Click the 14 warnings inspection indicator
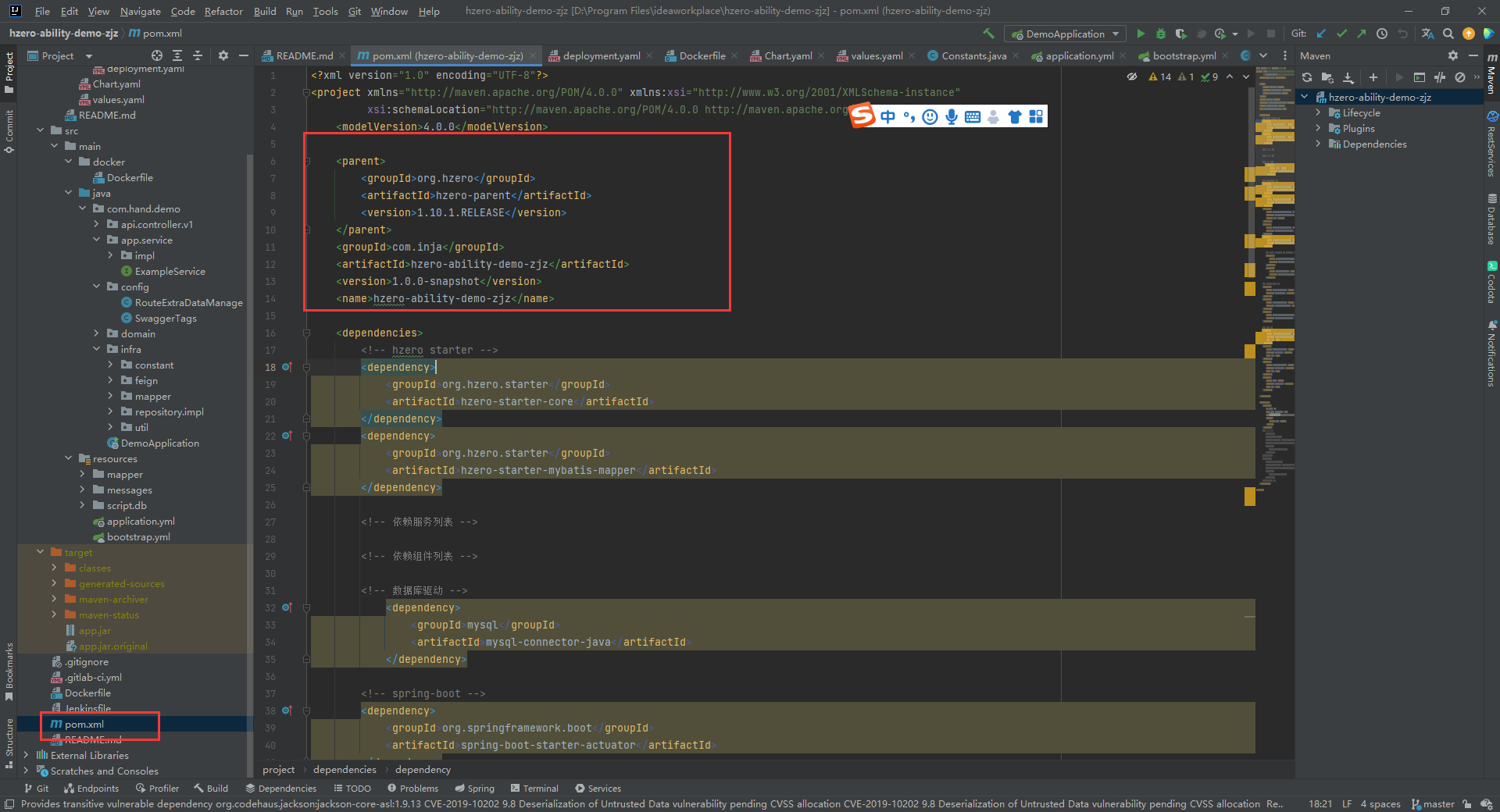1500x812 pixels. coord(1160,77)
